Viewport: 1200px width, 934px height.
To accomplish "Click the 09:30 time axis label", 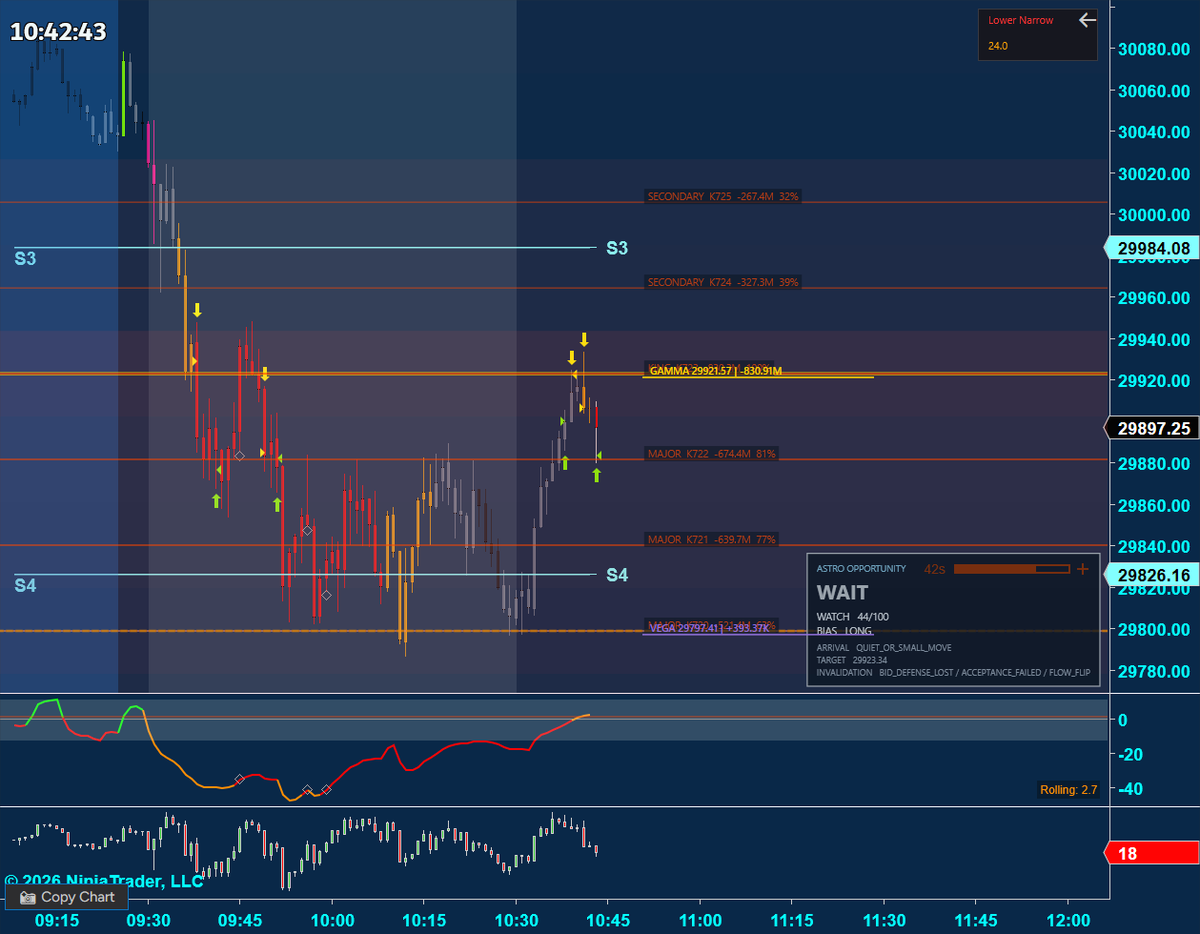I will point(149,920).
